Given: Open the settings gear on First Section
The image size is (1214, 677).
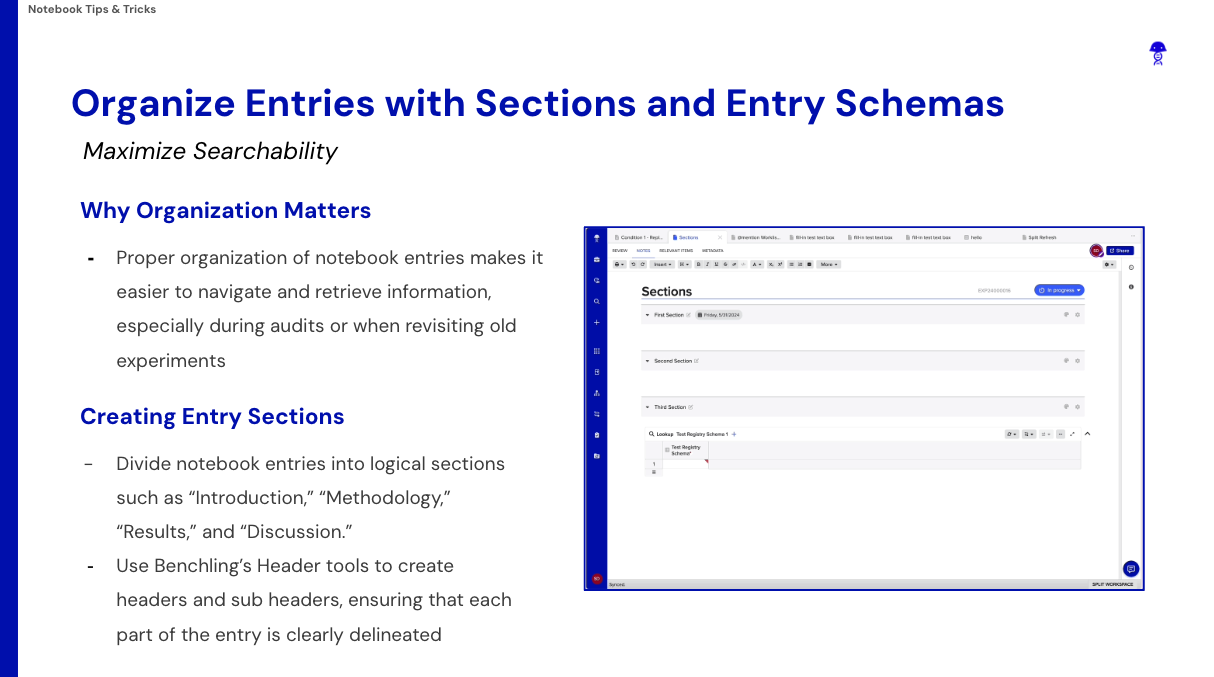Looking at the screenshot, I should coord(1077,315).
